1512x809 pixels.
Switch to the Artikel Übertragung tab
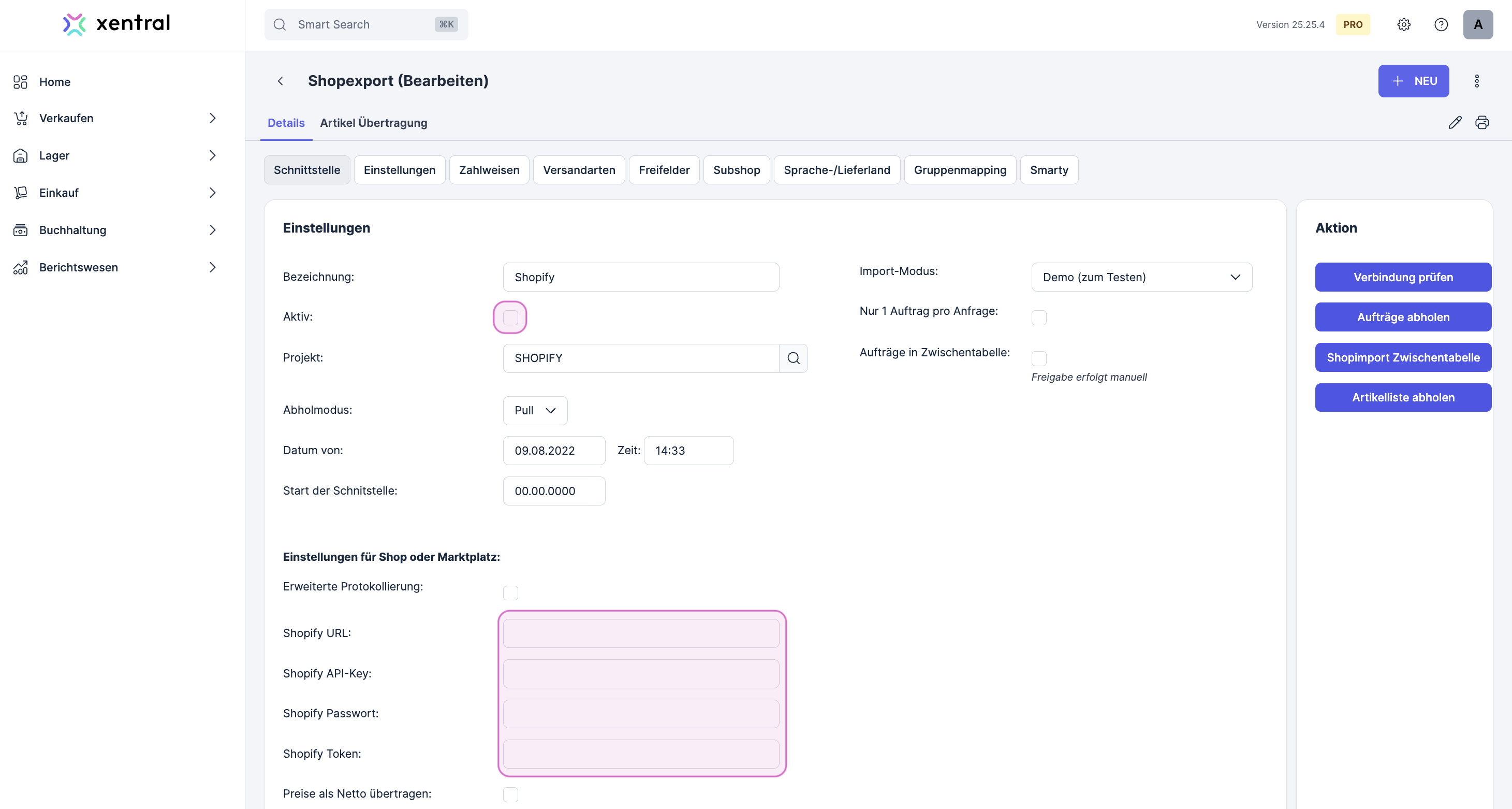click(x=373, y=123)
